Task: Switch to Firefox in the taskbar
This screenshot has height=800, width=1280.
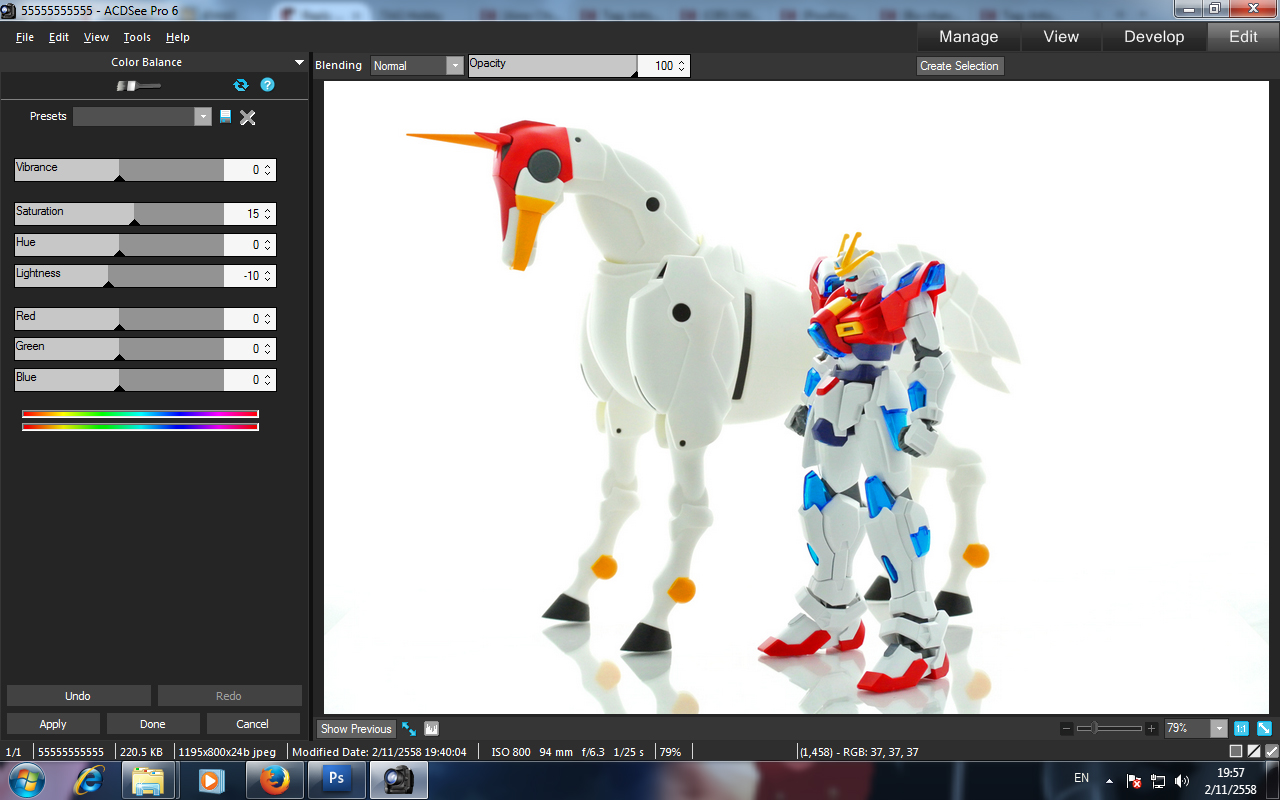Action: [x=273, y=780]
